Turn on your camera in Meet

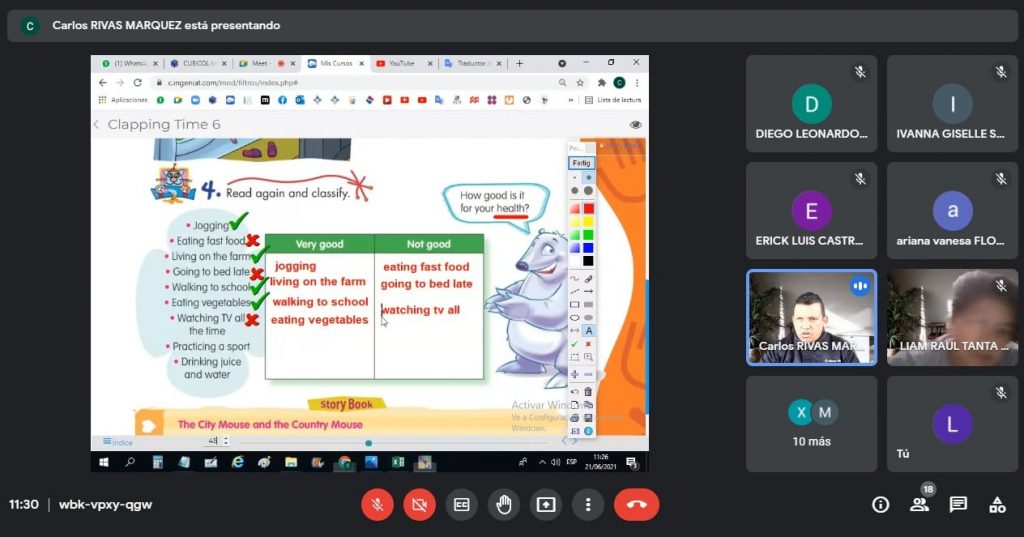pos(419,504)
